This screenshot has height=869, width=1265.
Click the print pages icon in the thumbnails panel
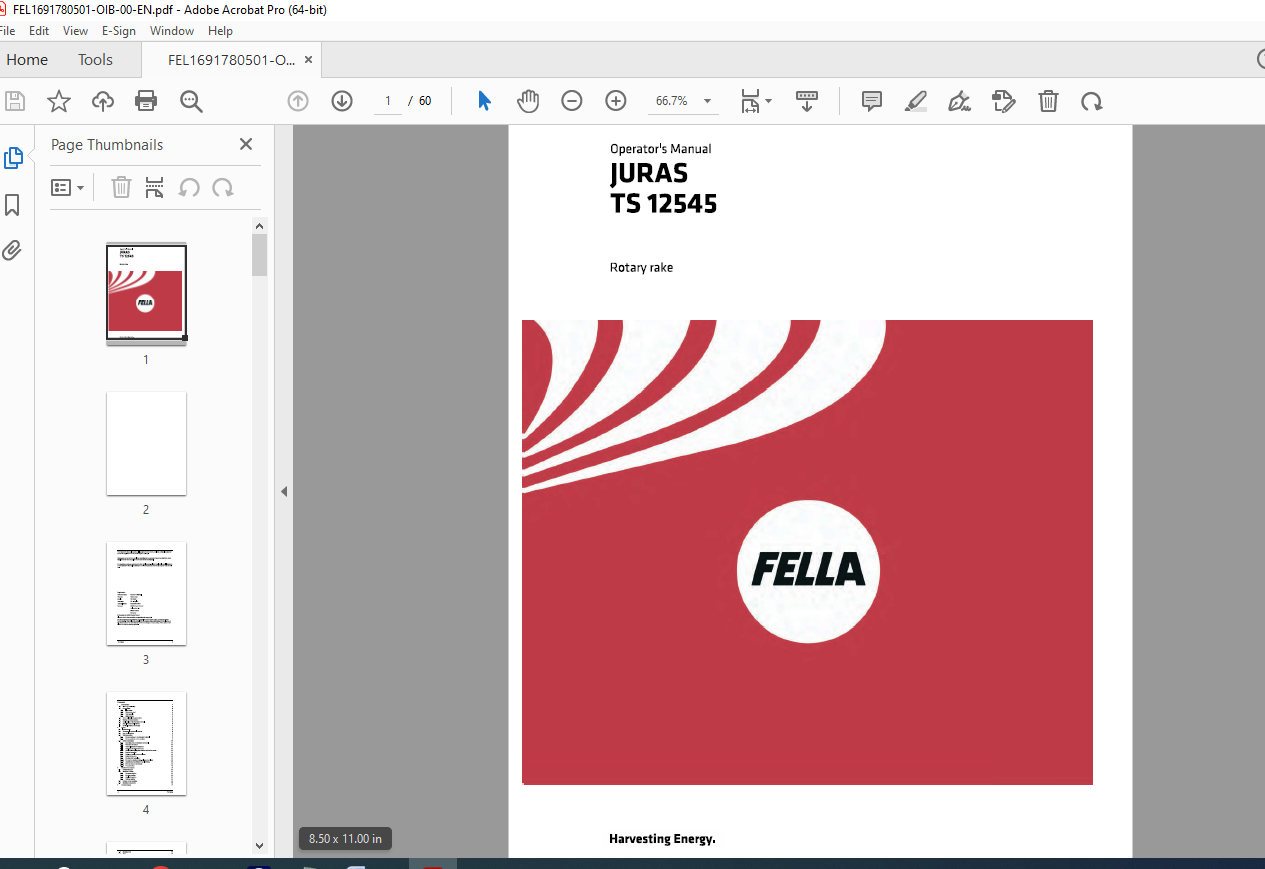point(154,187)
